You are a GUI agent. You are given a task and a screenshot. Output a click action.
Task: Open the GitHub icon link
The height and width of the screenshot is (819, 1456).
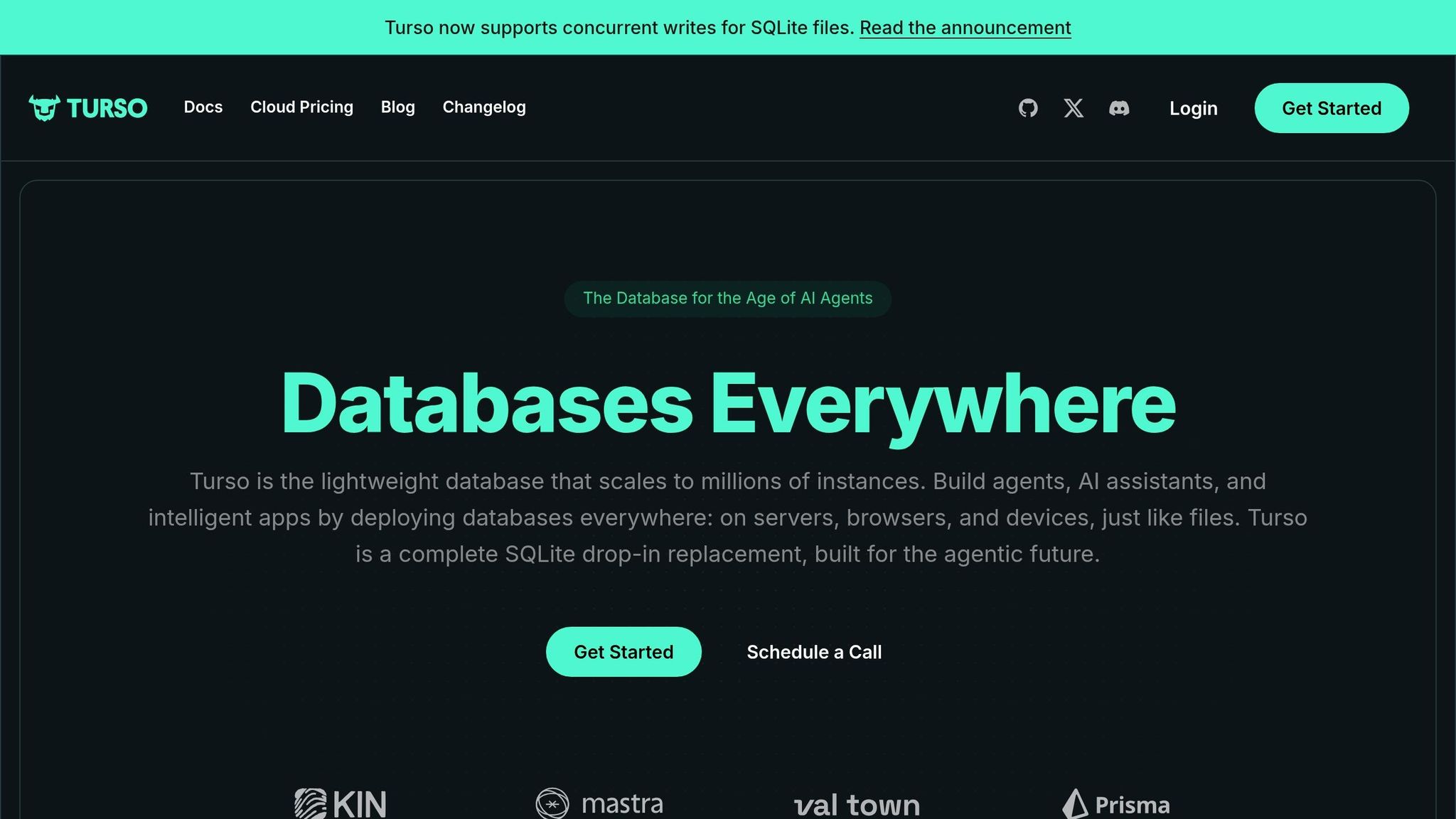point(1028,108)
